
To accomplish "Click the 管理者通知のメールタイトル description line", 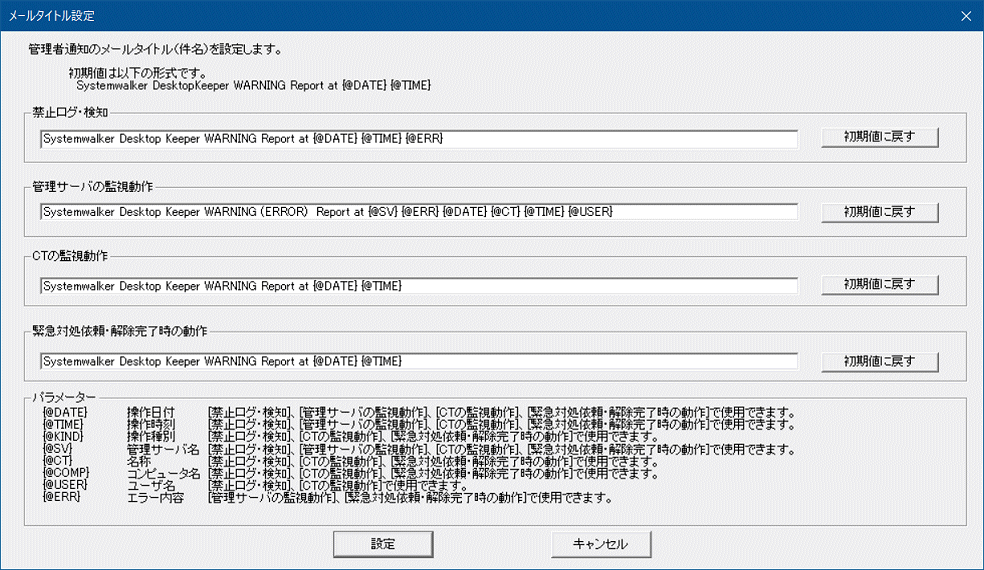I will coord(155,49).
